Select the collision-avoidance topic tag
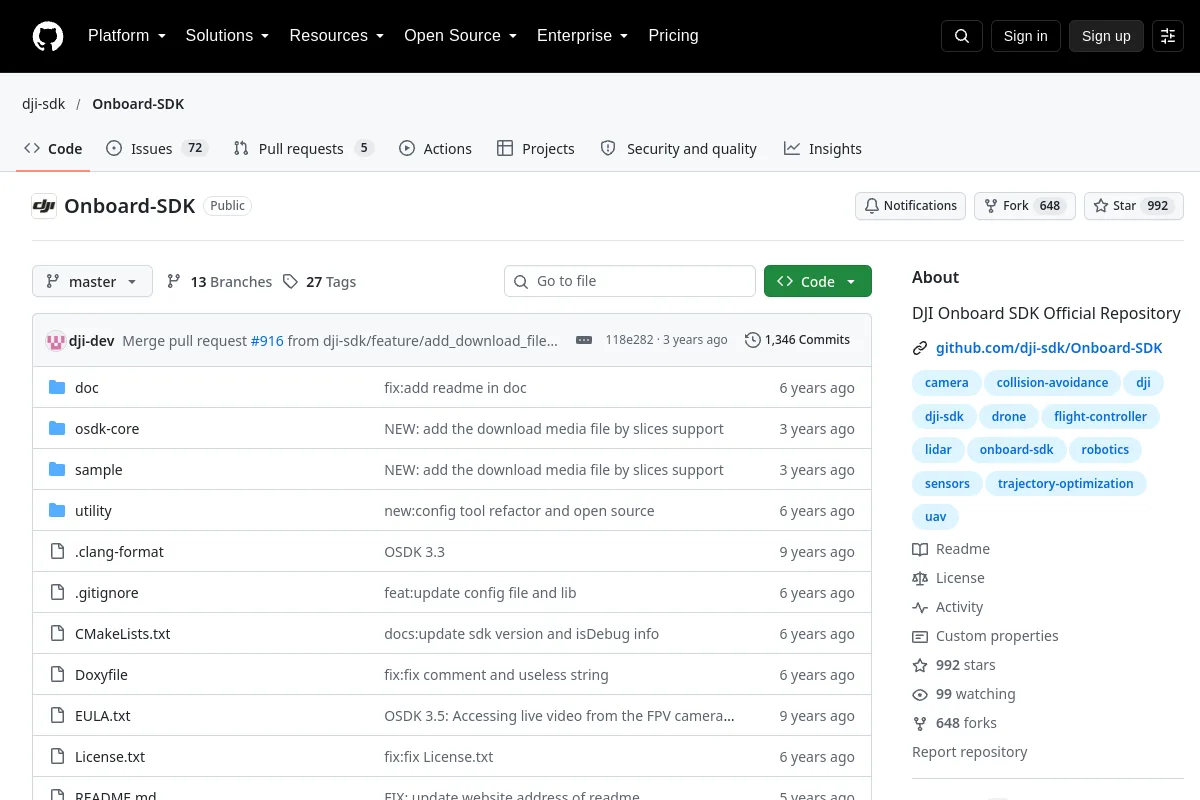This screenshot has width=1200, height=800. 1052,383
